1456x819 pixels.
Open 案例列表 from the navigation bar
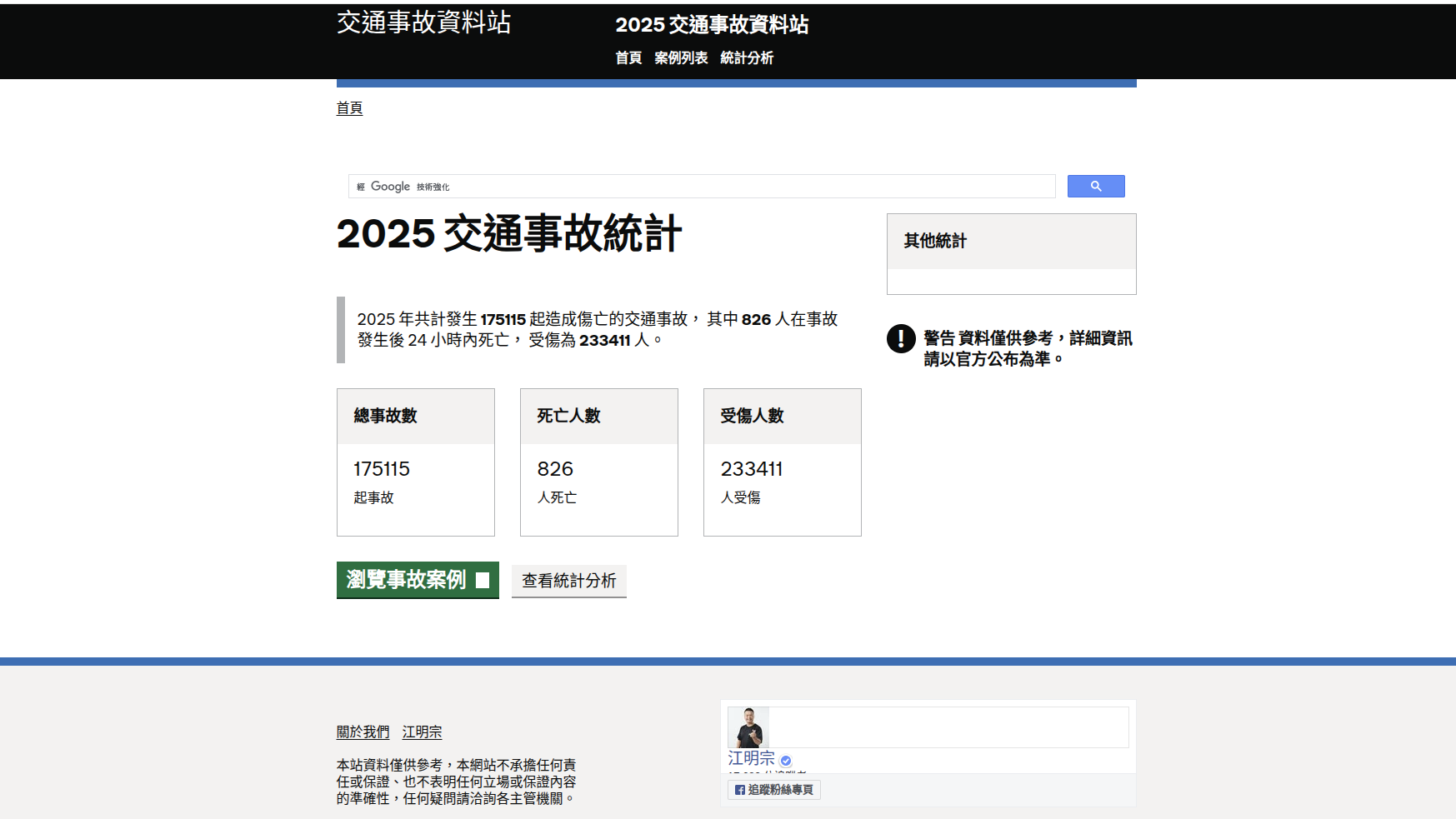(680, 57)
